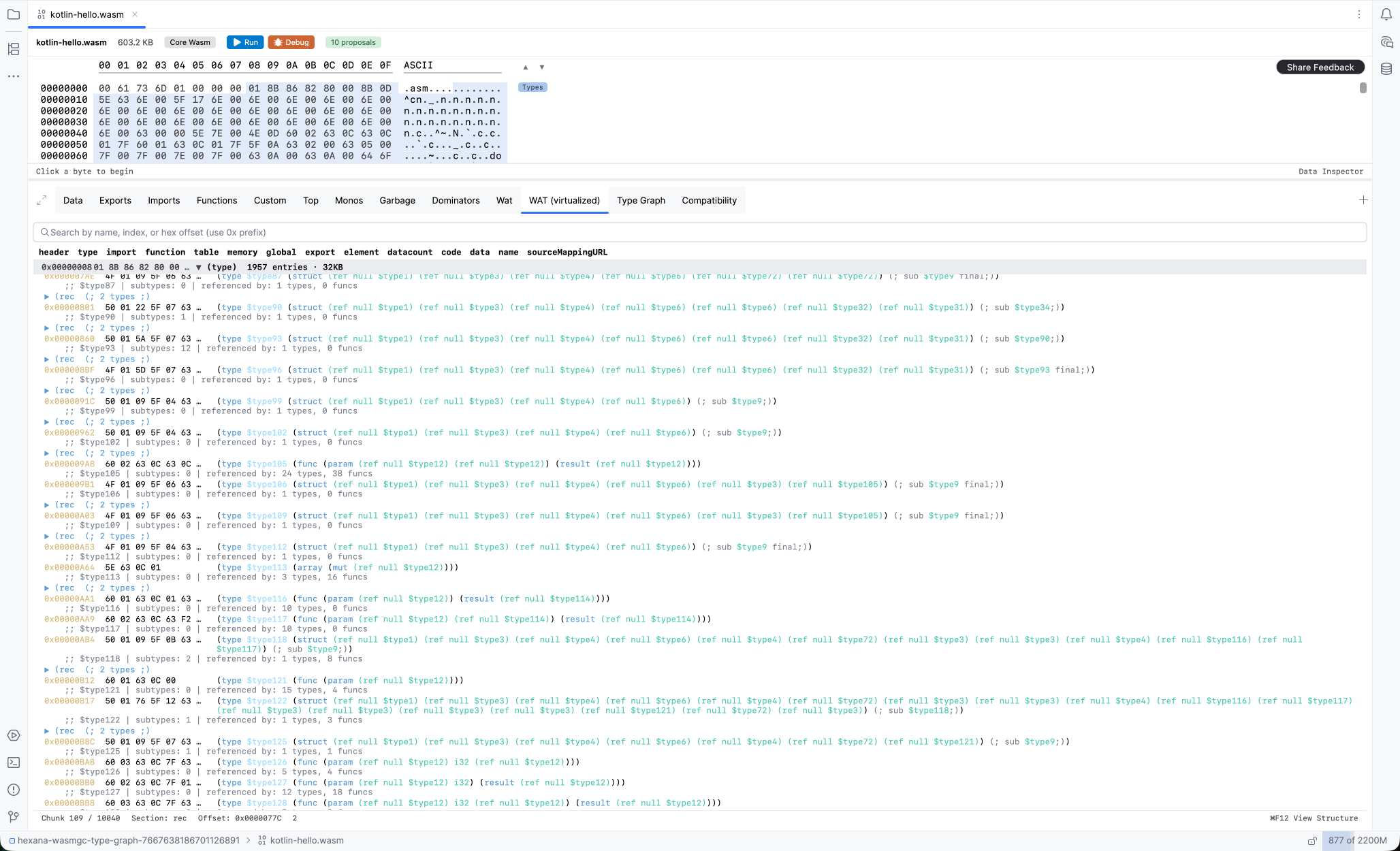This screenshot has width=1400, height=851.
Task: Click the hex view scrollbar thumb
Action: (x=1363, y=88)
